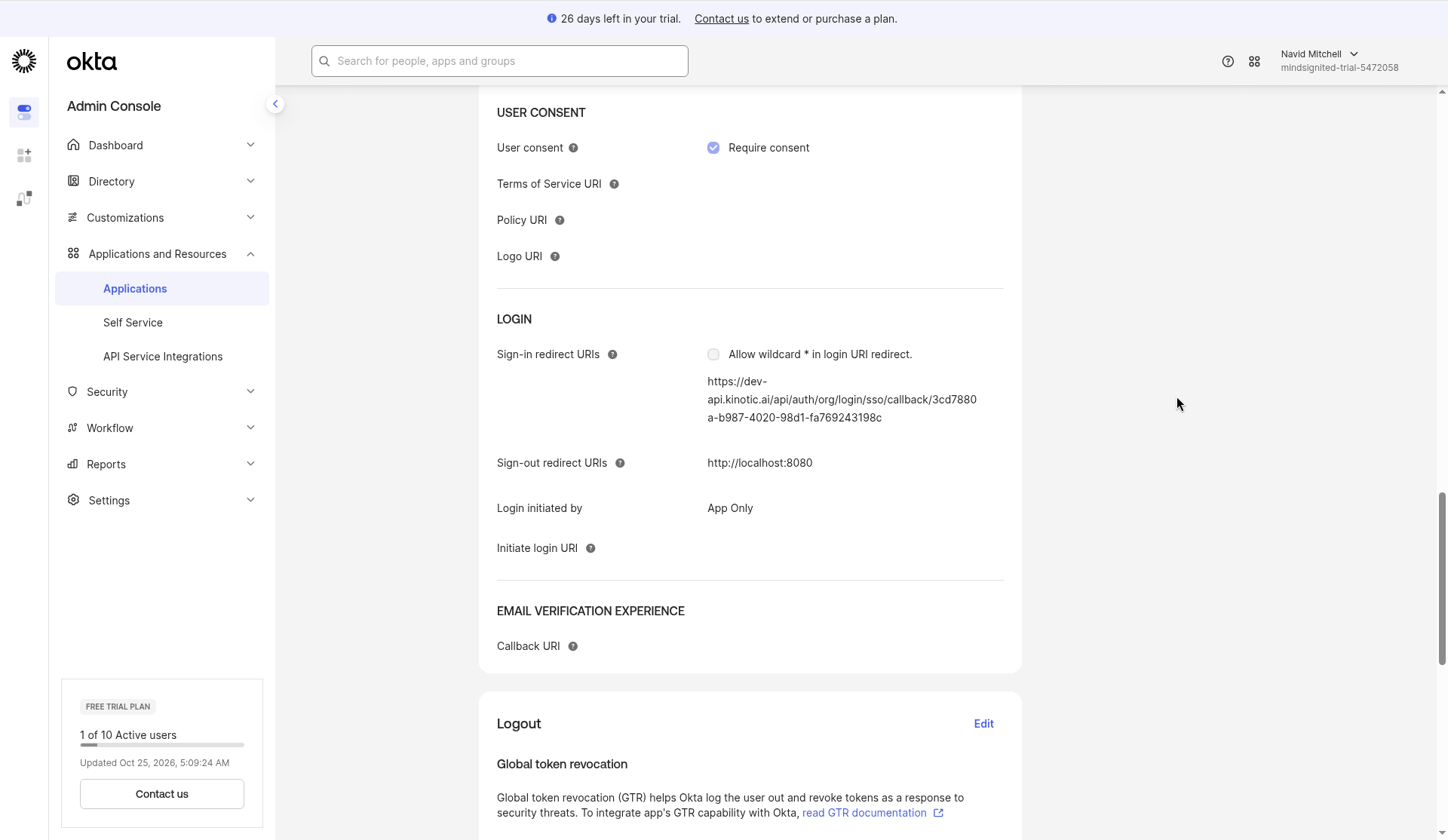Click the Security shield icon

click(x=72, y=391)
